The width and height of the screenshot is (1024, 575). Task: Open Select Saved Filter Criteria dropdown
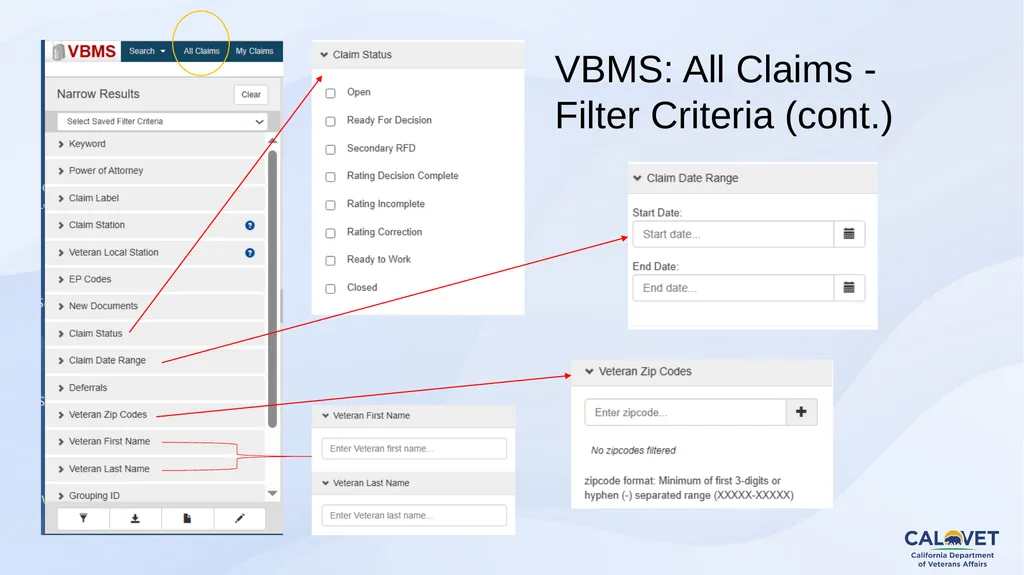pyautogui.click(x=163, y=122)
